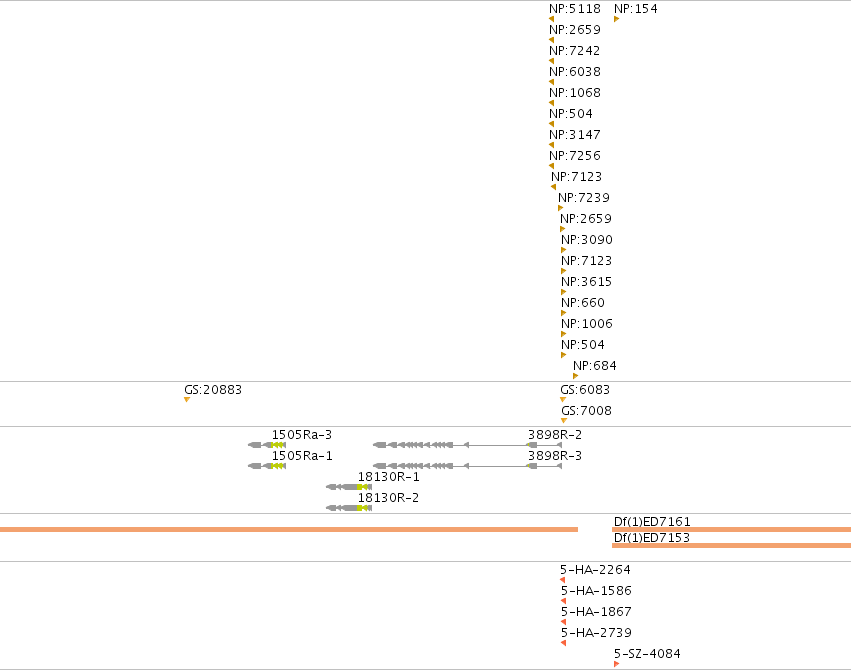Select the 5-SZ-4084 insertion label
Image resolution: width=851 pixels, height=670 pixels.
pyautogui.click(x=647, y=654)
